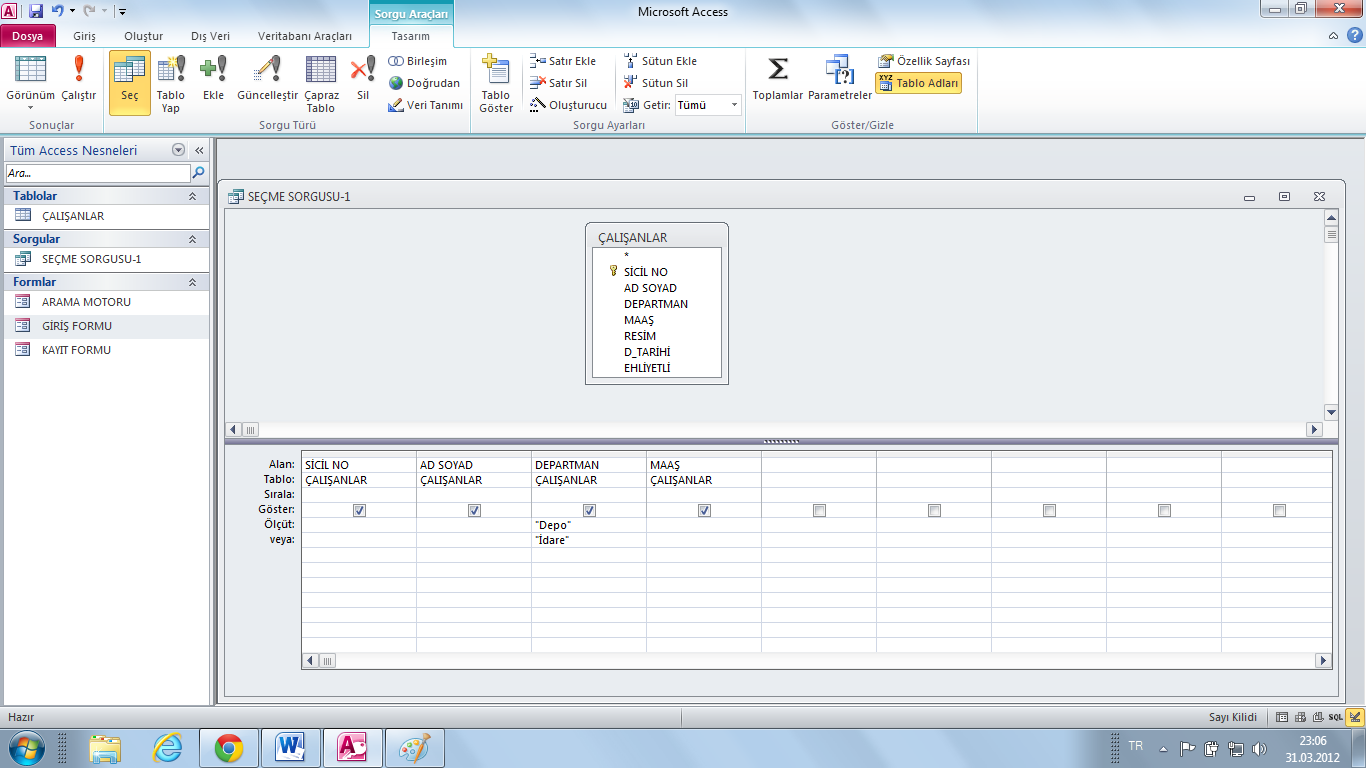This screenshot has height=768, width=1366.
Task: Minimize the ribbon with the arrow
Action: [1335, 36]
